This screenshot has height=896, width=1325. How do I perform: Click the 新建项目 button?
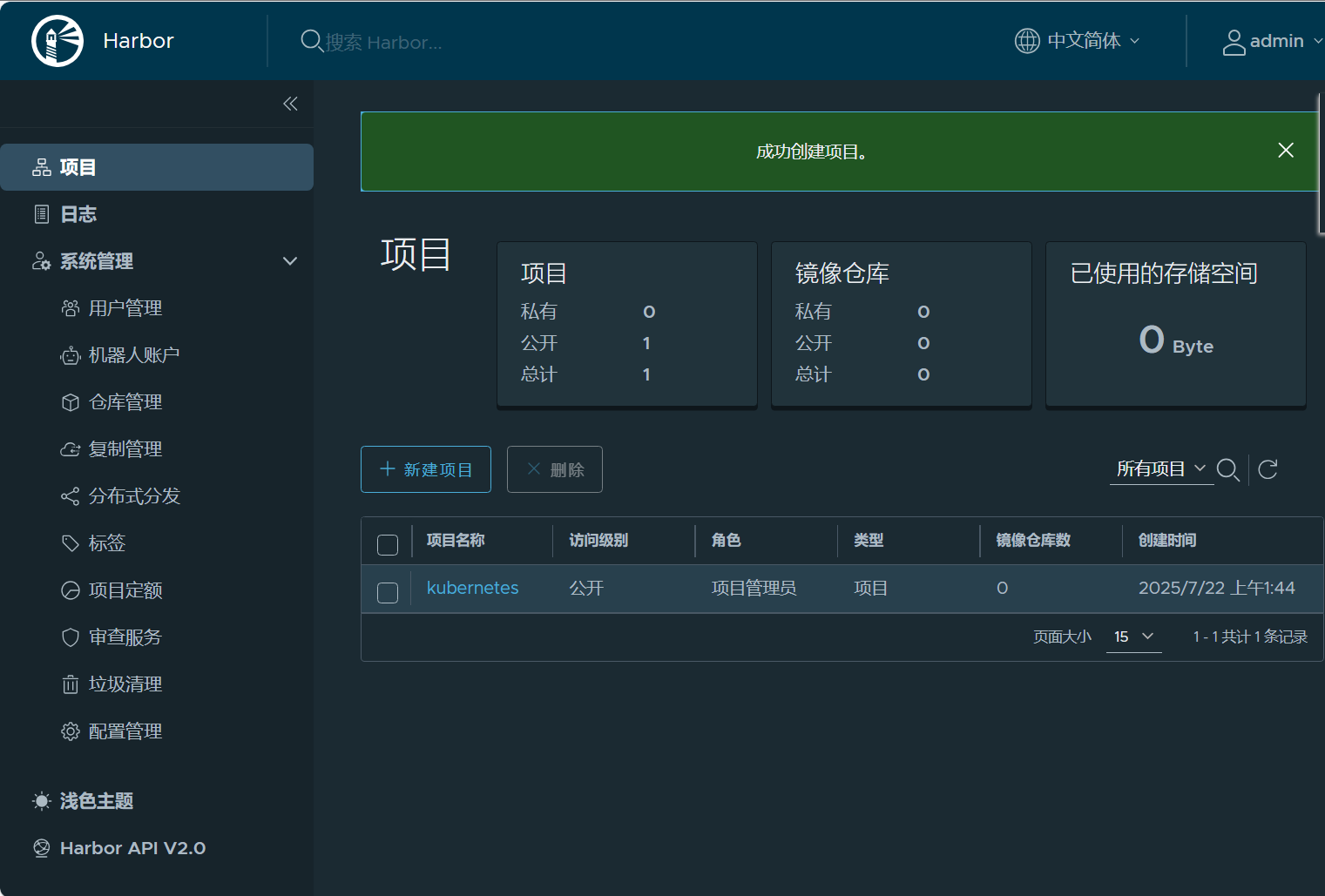point(426,469)
